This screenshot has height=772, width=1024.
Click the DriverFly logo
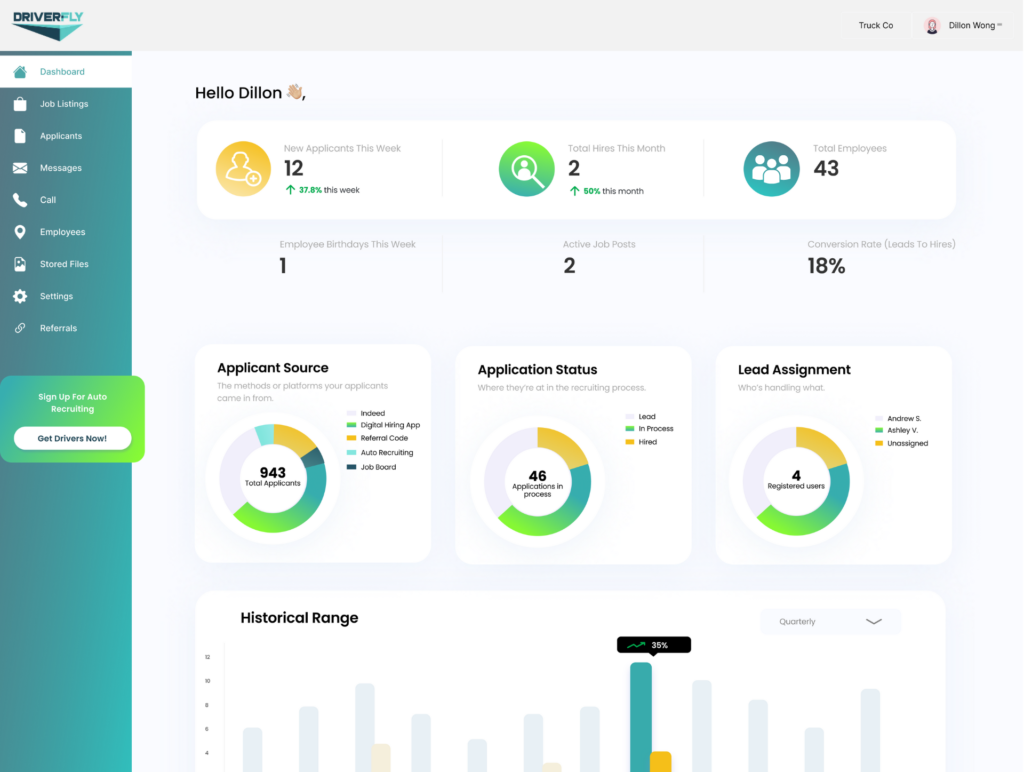click(48, 25)
